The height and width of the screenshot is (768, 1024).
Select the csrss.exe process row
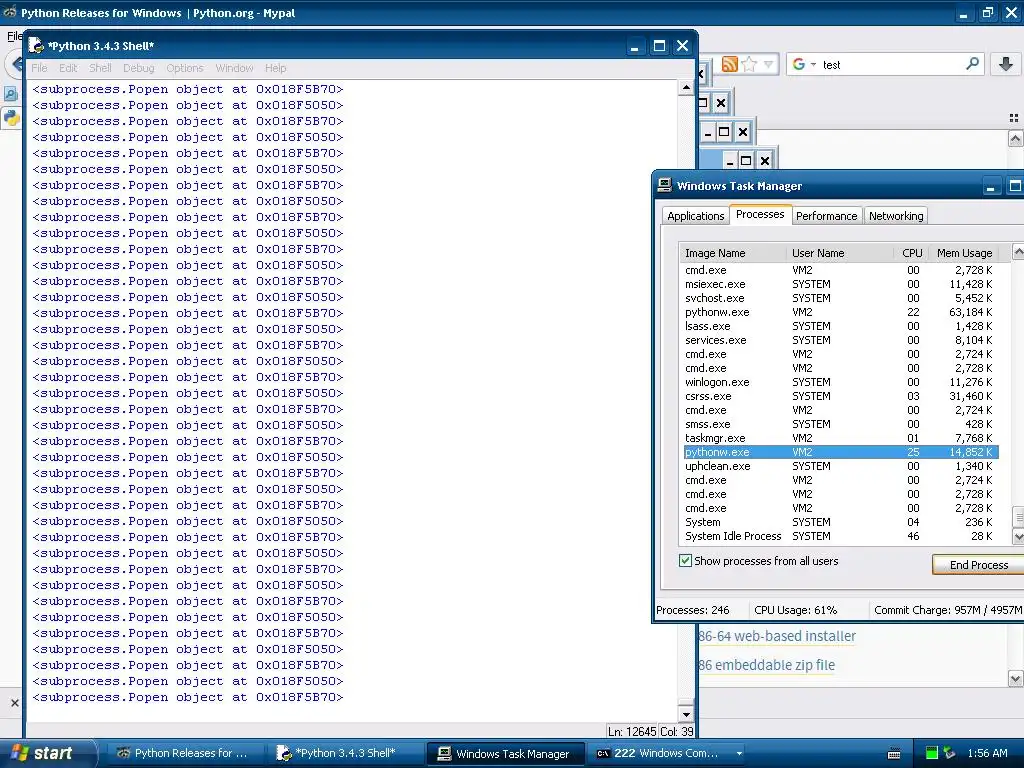[840, 396]
